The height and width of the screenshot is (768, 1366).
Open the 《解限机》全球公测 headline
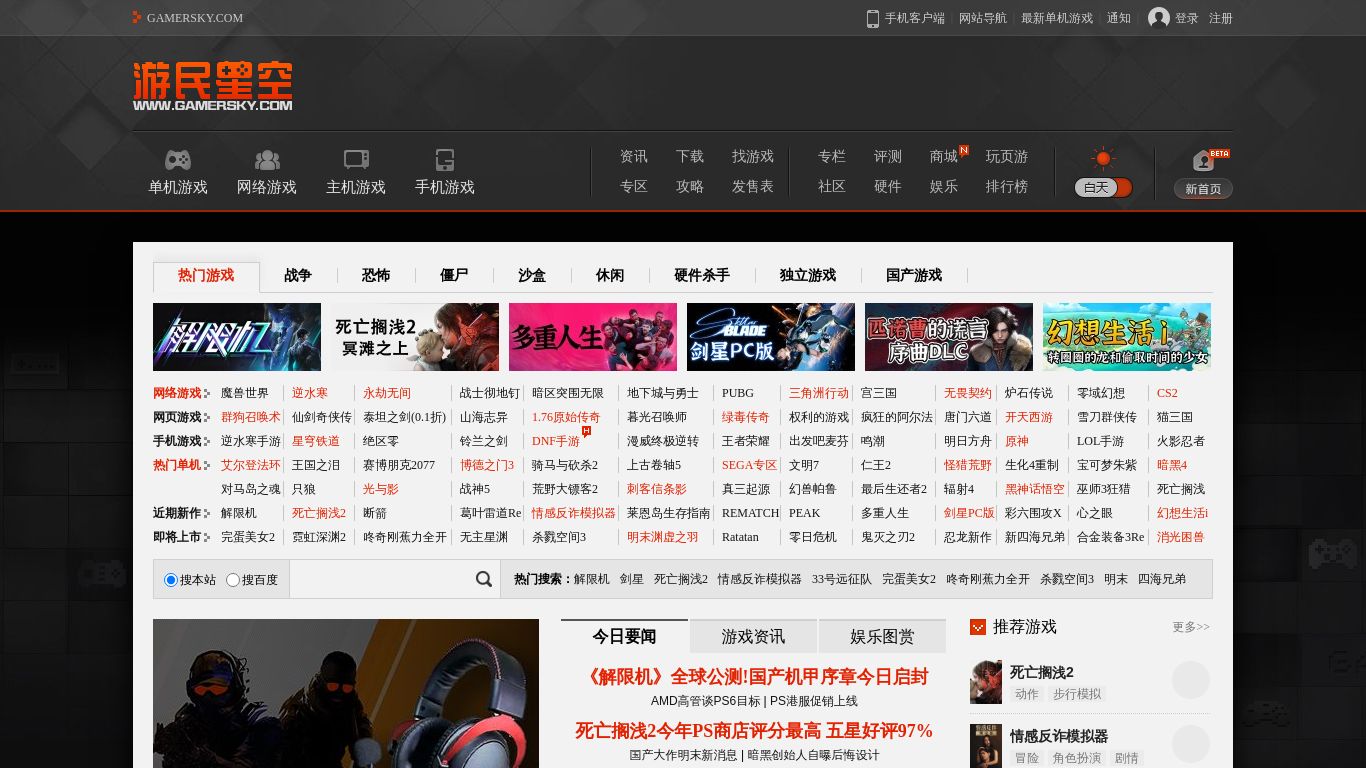[x=755, y=677]
